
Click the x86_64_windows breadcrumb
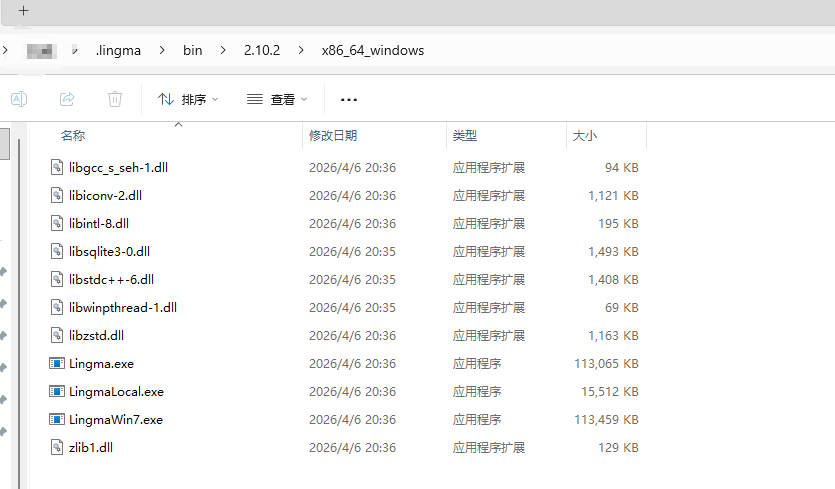373,50
